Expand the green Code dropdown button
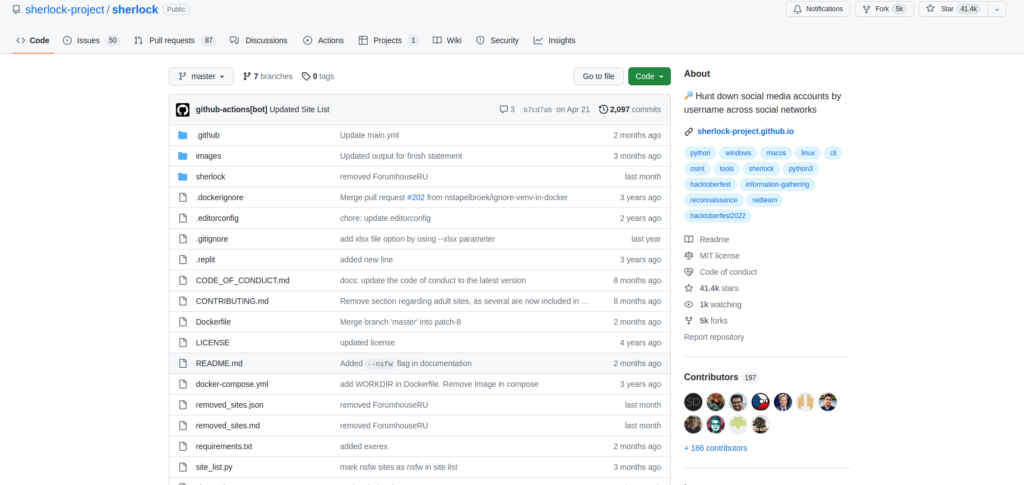 649,76
